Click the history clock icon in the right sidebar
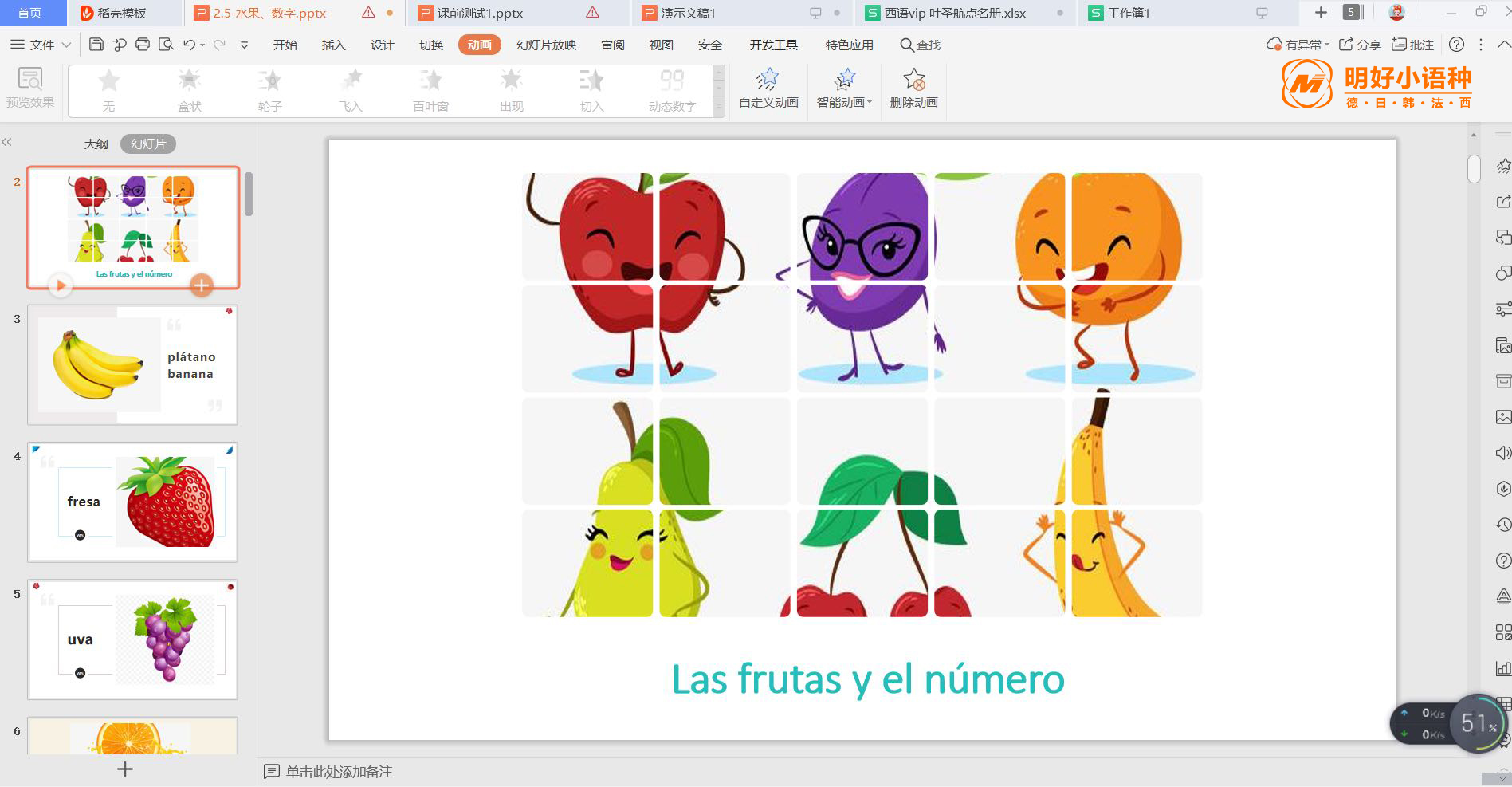Viewport: 1512px width, 787px height. pyautogui.click(x=1503, y=525)
